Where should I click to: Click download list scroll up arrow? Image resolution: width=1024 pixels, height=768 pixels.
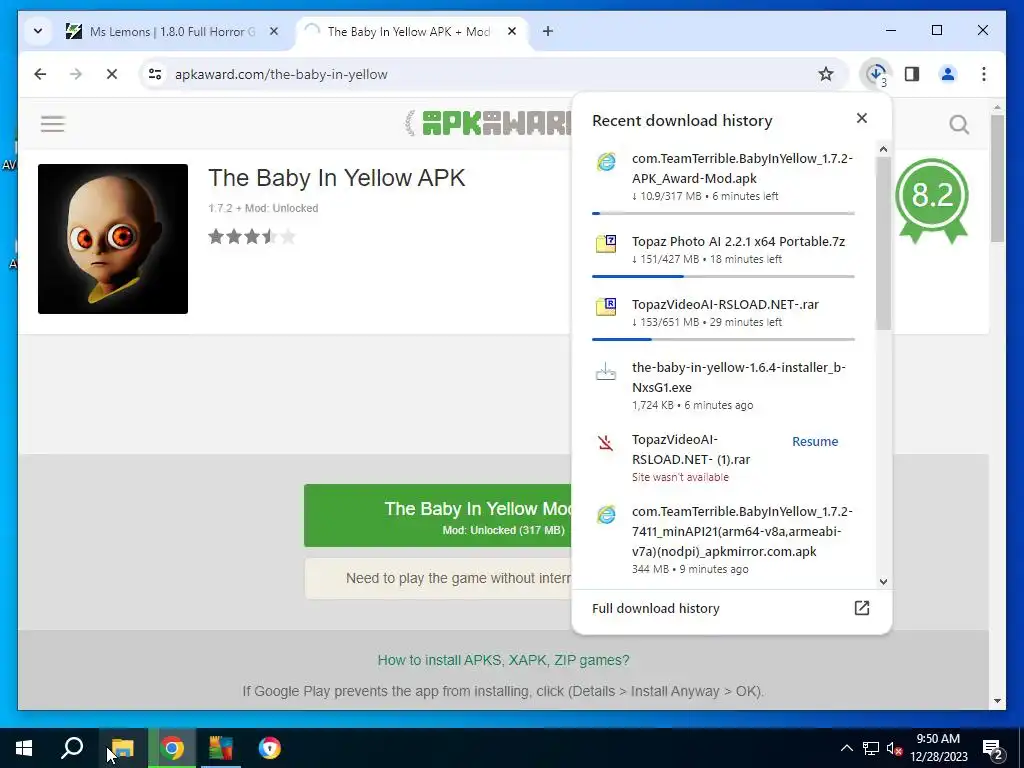click(883, 150)
